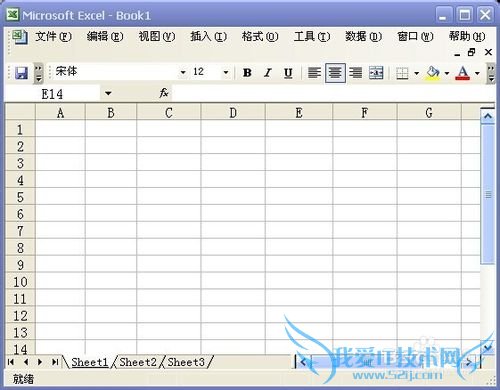Expand Standard toolbar options chevron

(39, 73)
